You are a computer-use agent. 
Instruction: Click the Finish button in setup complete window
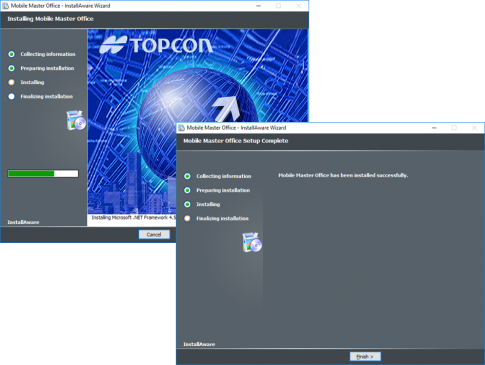pos(365,356)
